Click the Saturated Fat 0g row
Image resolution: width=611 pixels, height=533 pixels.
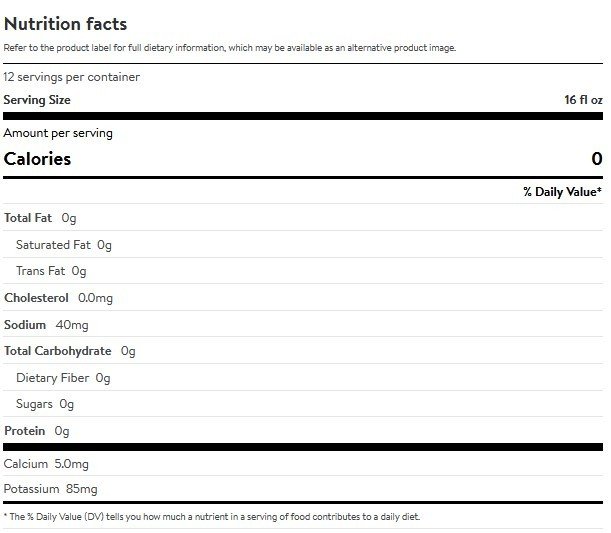point(303,244)
